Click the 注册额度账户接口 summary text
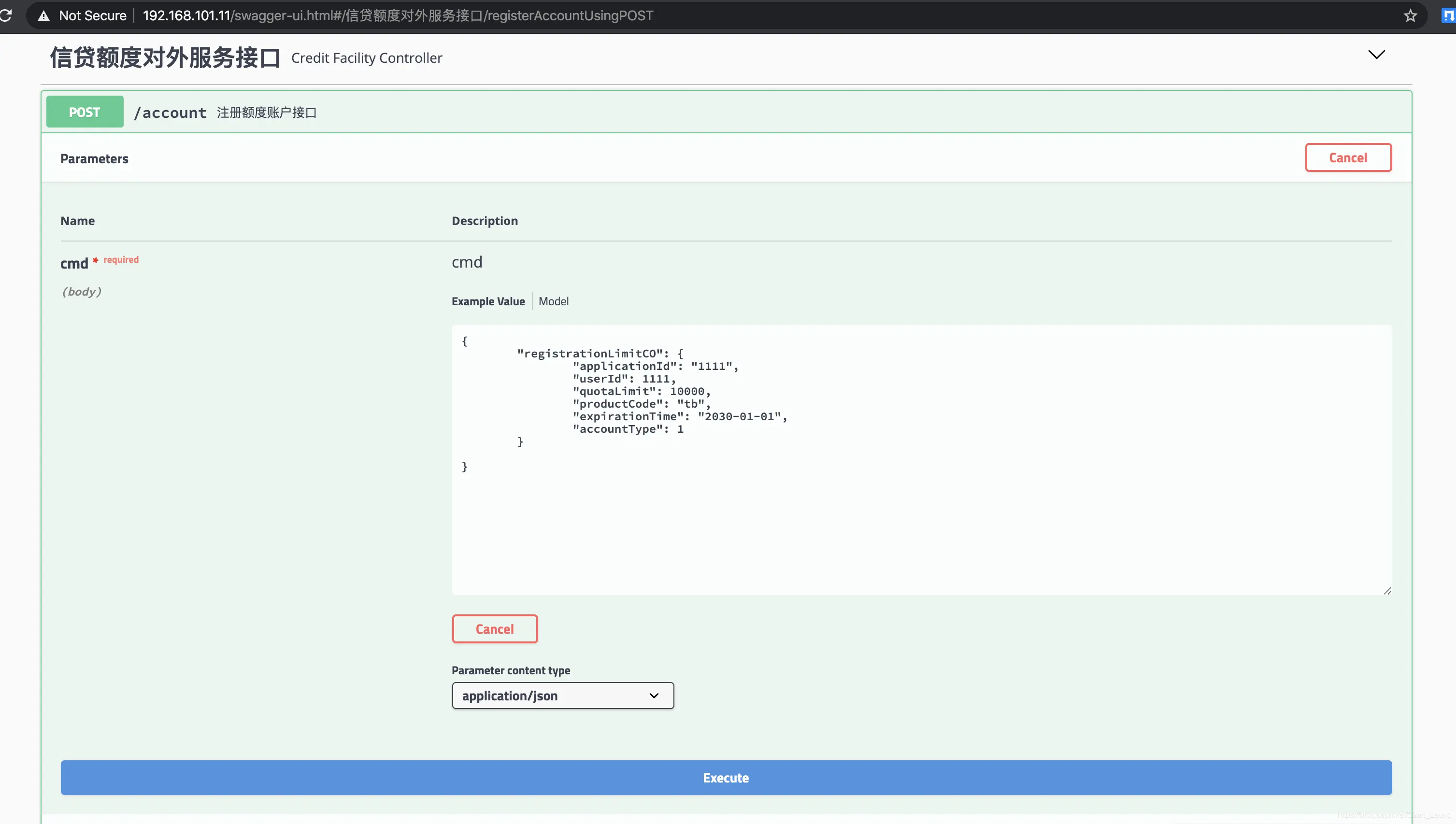The height and width of the screenshot is (824, 1456). click(x=267, y=113)
